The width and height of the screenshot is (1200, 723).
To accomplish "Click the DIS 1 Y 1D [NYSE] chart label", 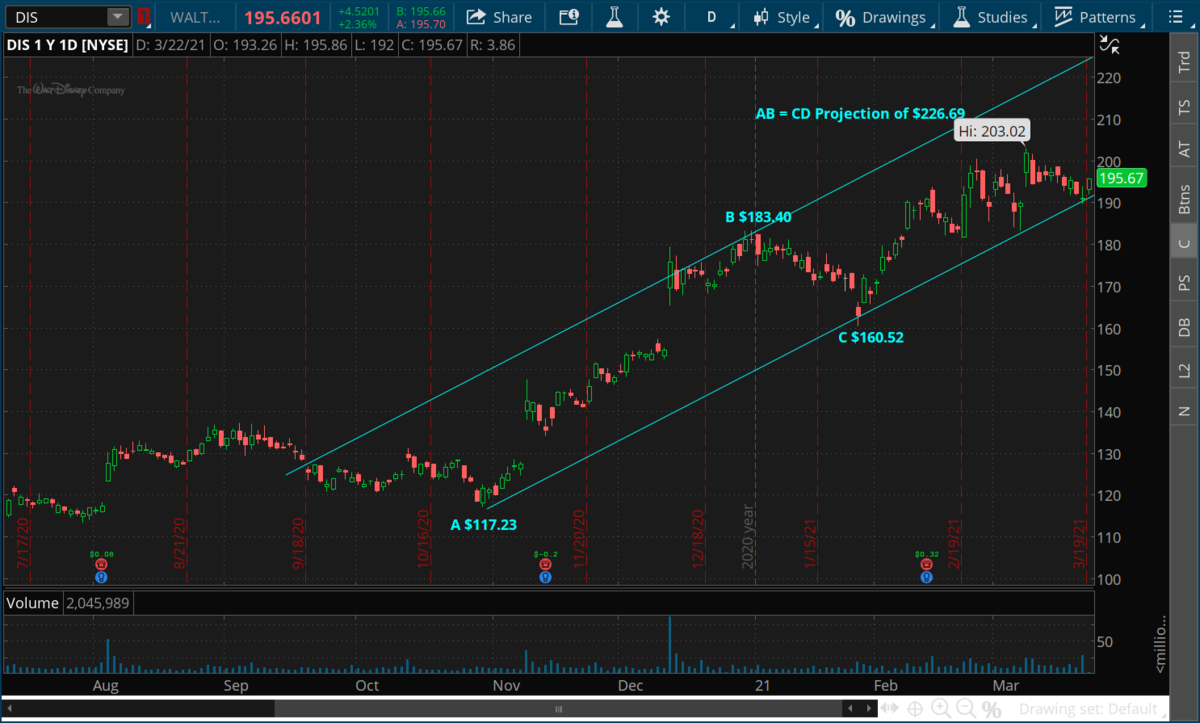I will 66,44.
